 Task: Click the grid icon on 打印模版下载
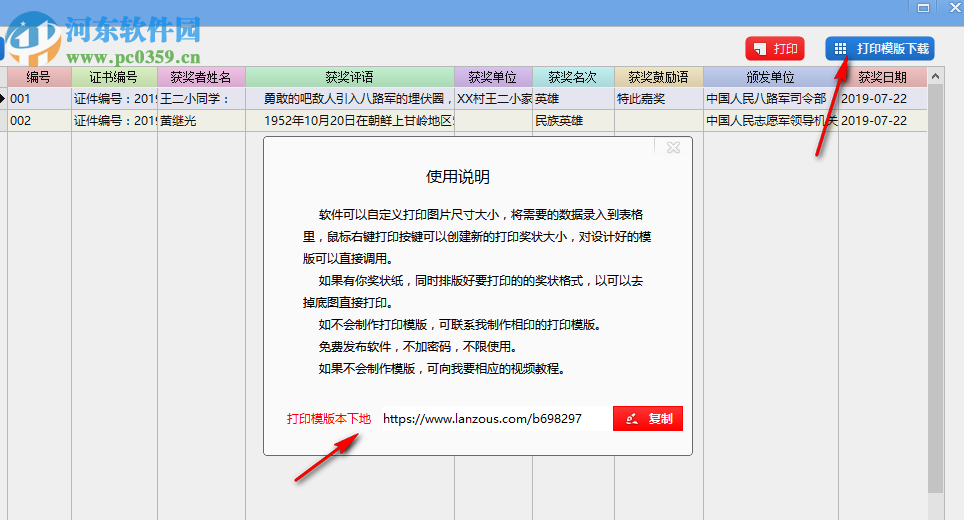pos(840,49)
